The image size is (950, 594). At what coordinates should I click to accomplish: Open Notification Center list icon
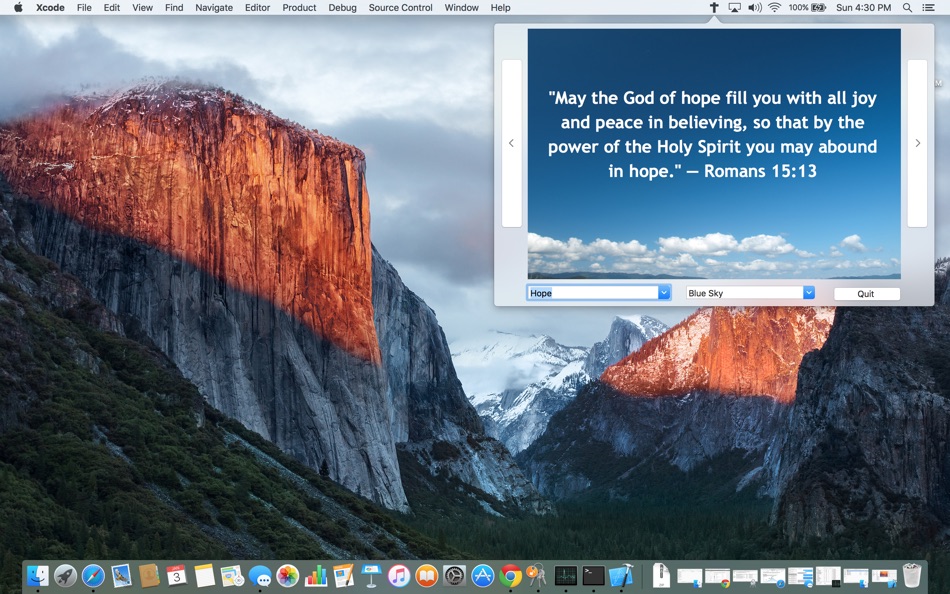click(928, 7)
